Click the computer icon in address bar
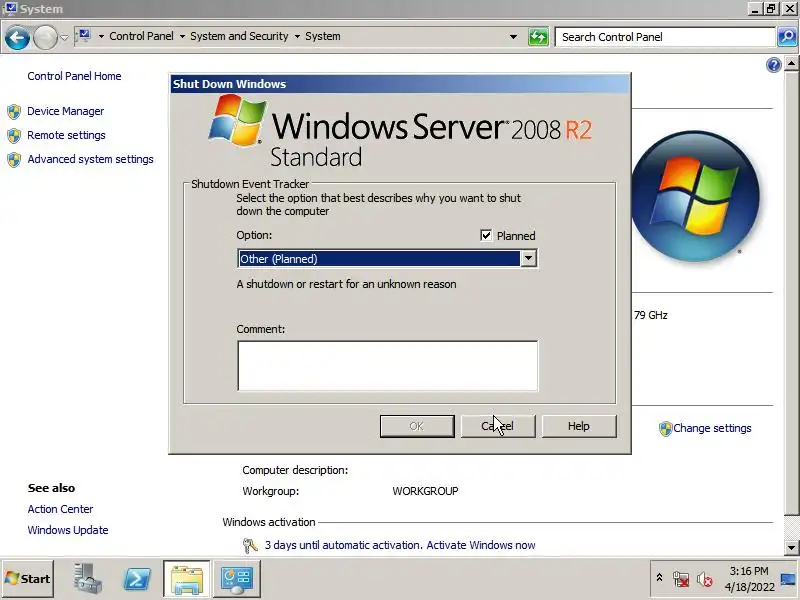 pyautogui.click(x=84, y=36)
